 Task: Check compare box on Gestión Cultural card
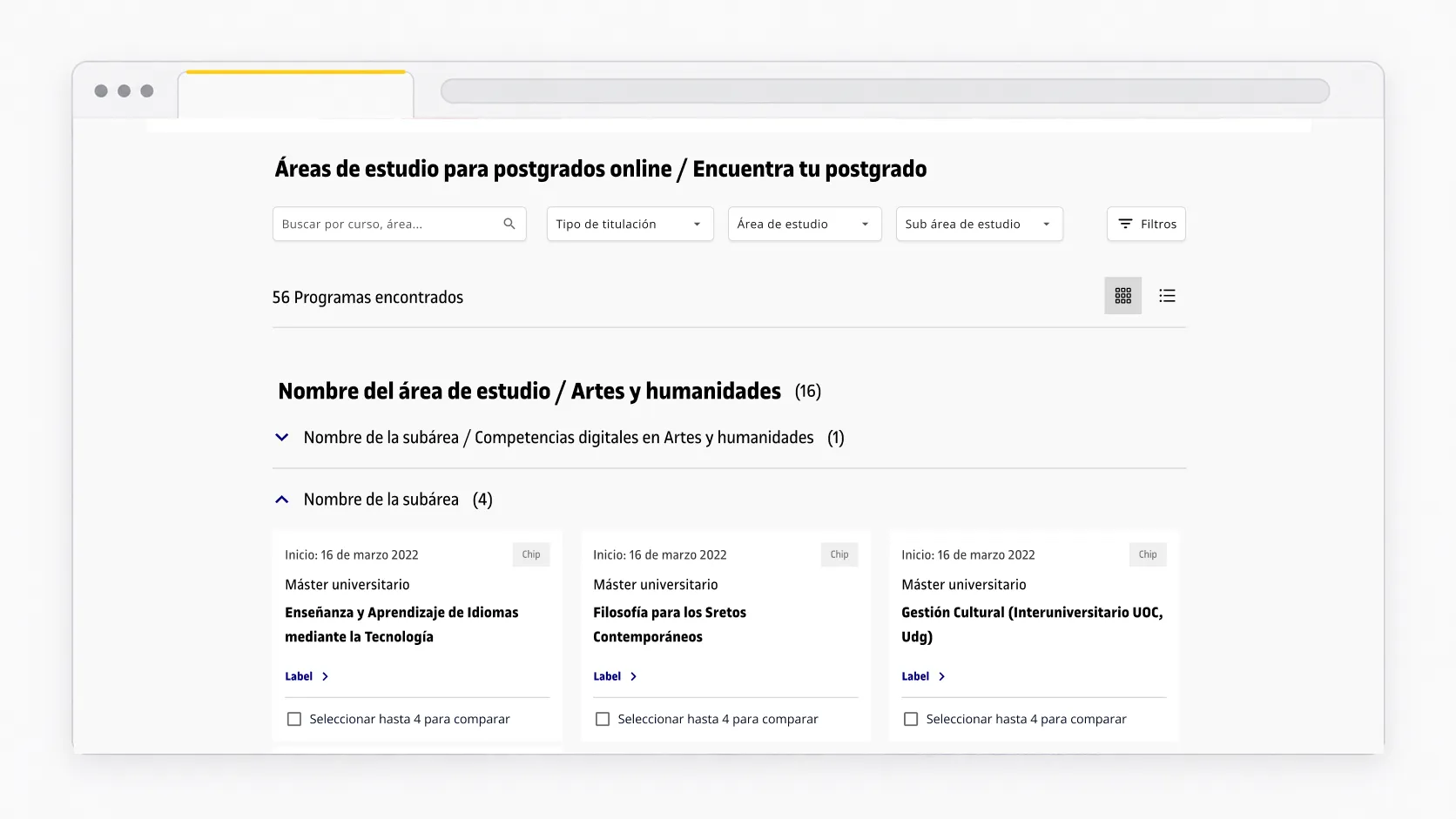pos(911,719)
